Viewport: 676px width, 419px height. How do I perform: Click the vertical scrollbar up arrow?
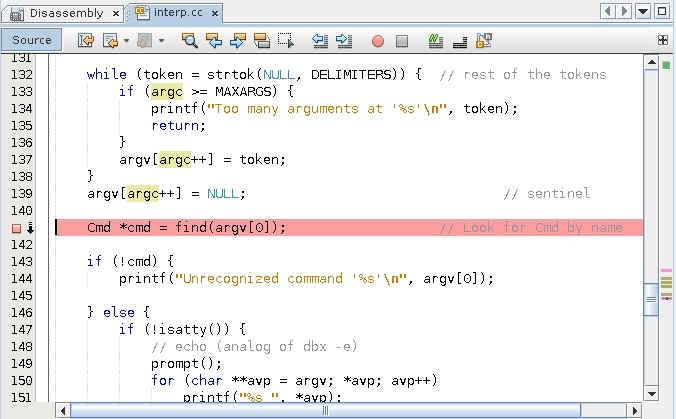[651, 63]
